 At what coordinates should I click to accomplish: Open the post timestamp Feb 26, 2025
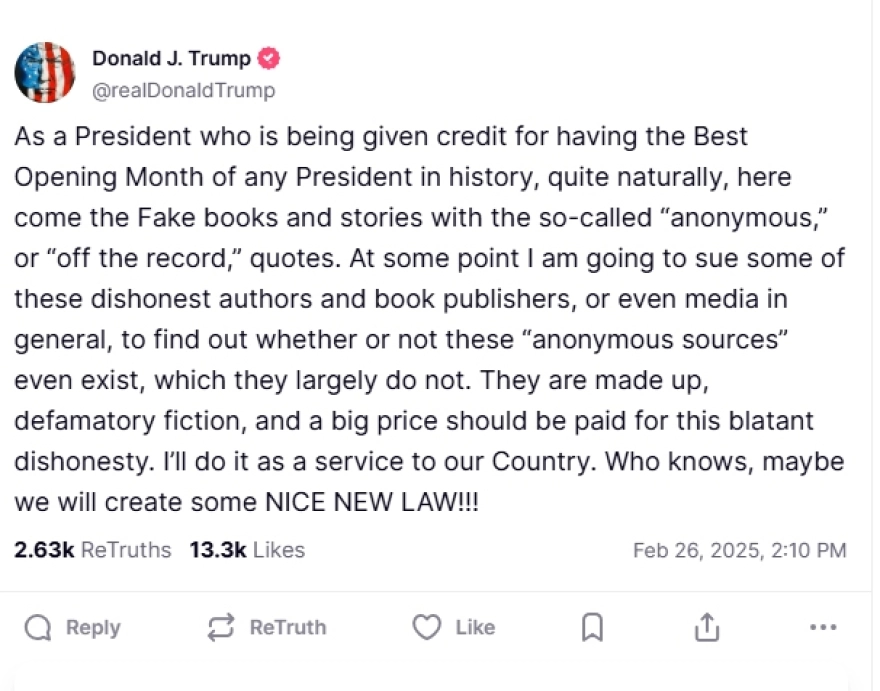click(744, 549)
